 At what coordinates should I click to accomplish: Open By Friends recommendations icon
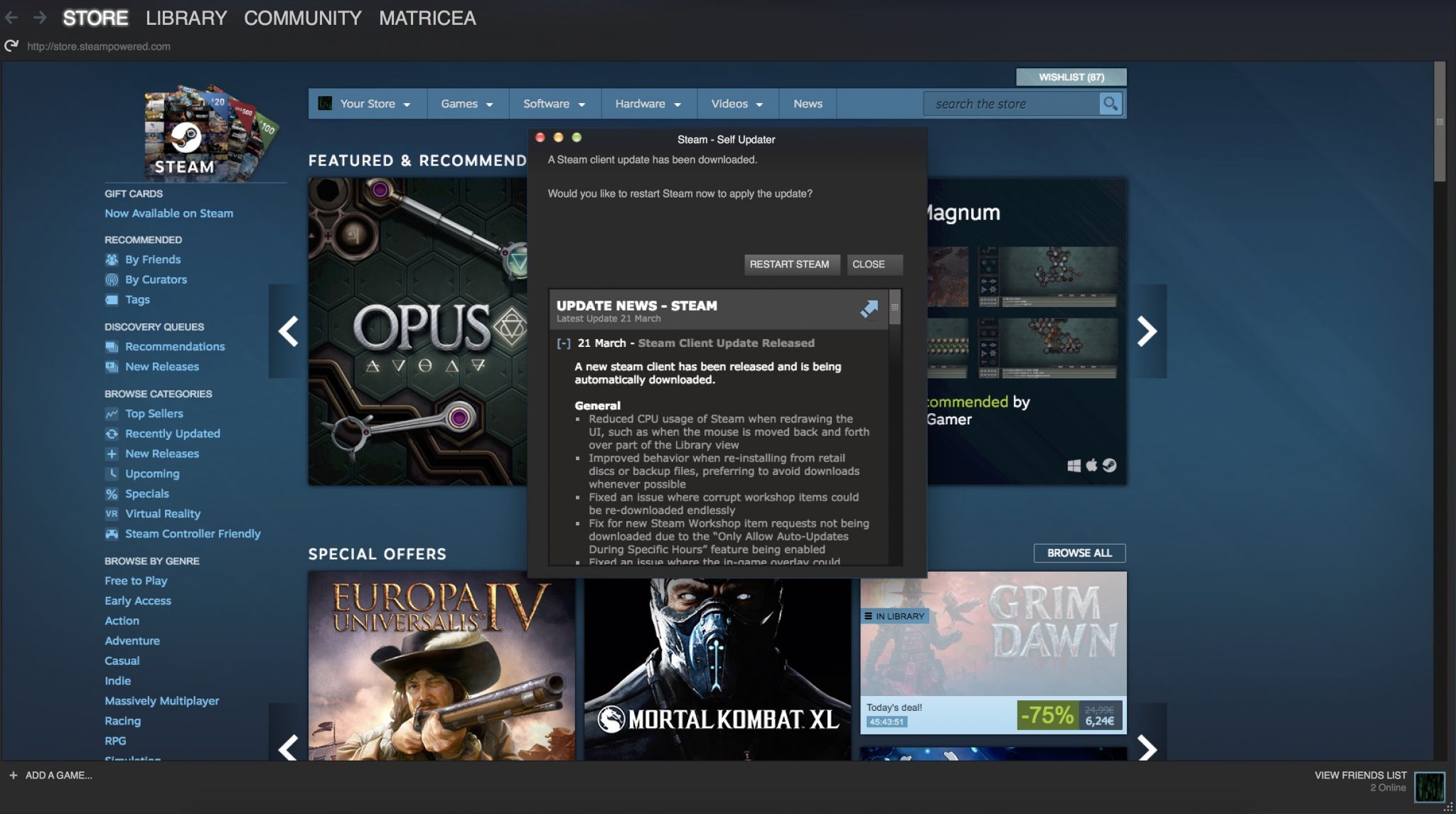[x=112, y=259]
